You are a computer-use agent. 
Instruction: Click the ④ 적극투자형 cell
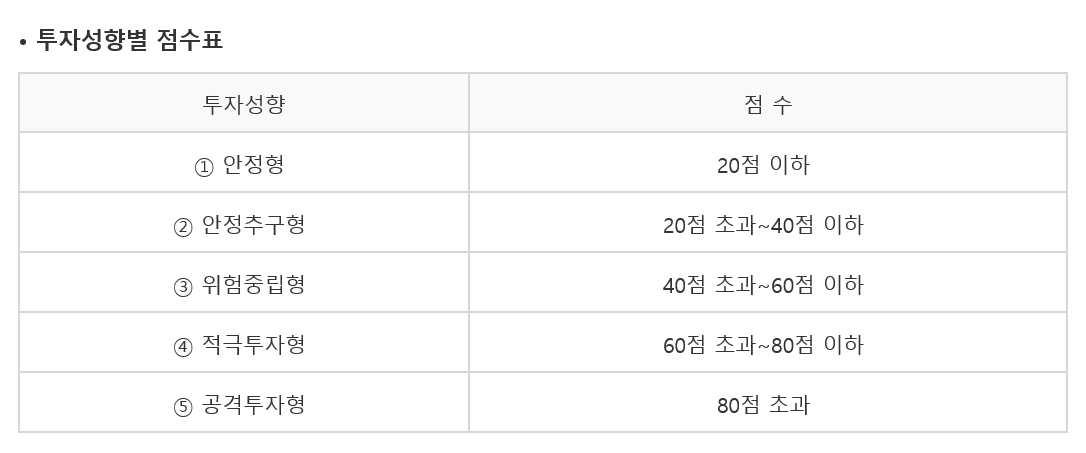click(x=244, y=342)
